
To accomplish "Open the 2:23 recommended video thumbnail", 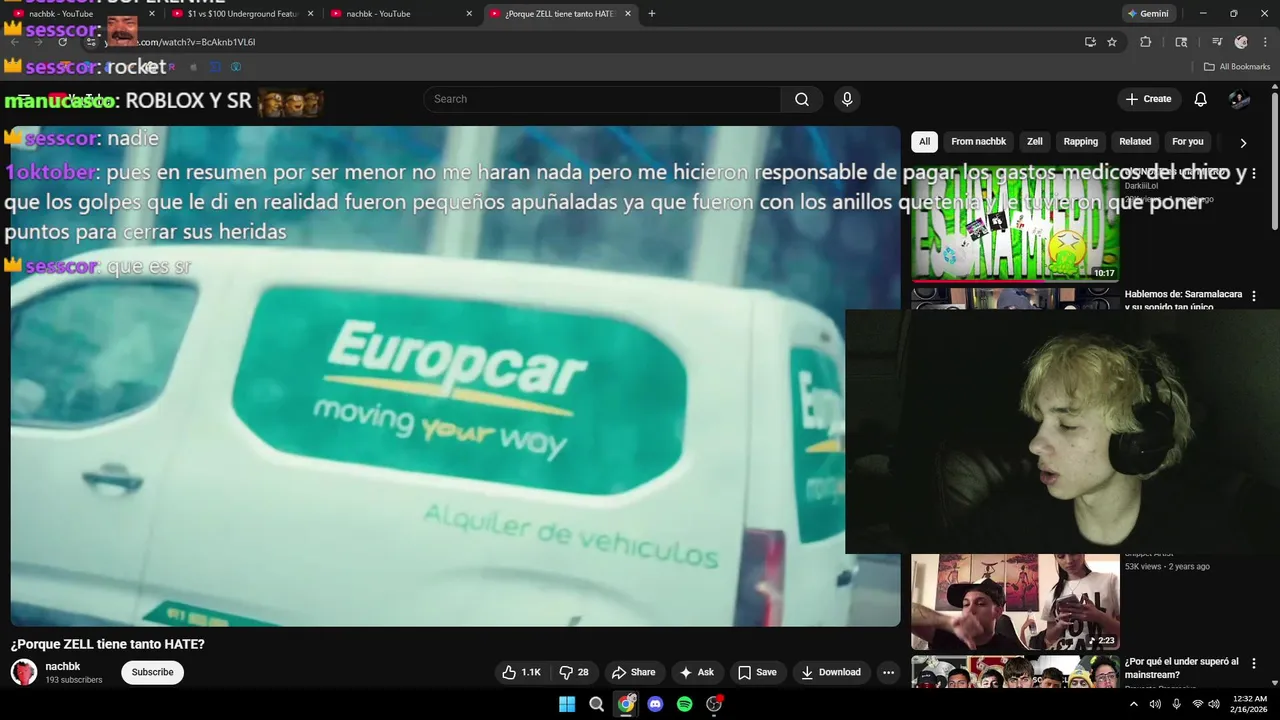I will (1015, 601).
